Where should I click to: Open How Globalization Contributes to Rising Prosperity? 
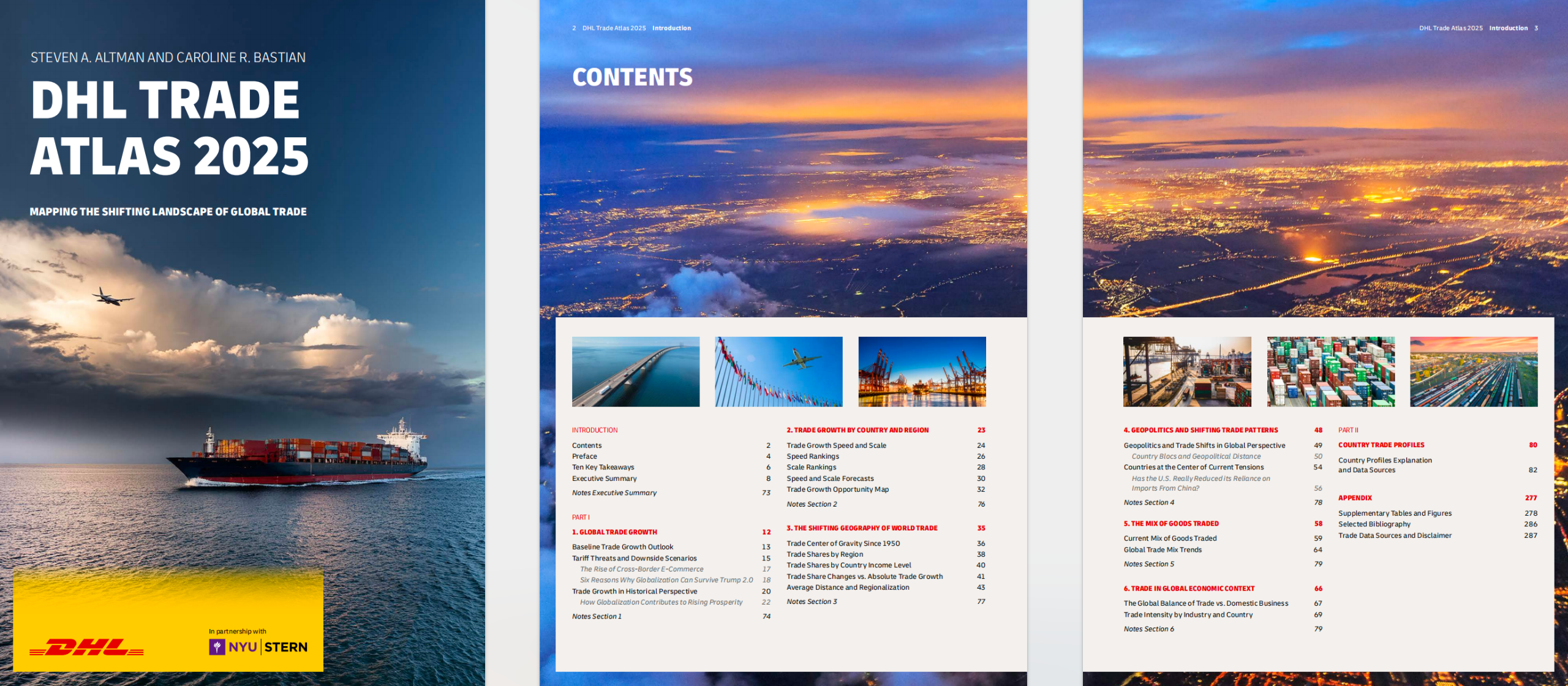(675, 602)
